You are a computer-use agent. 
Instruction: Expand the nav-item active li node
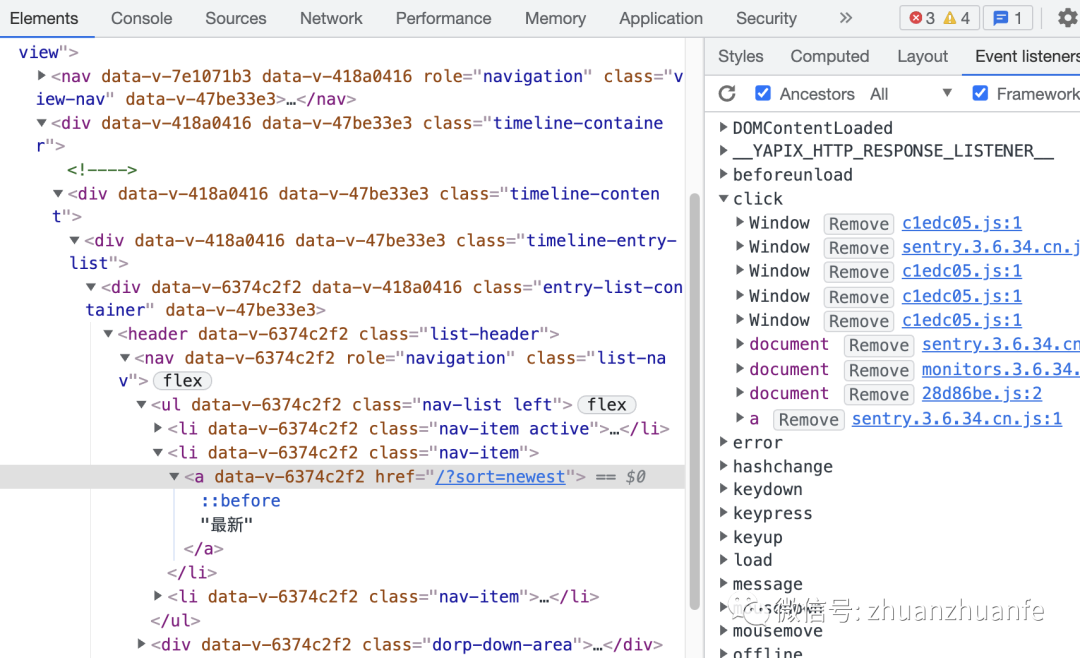158,428
